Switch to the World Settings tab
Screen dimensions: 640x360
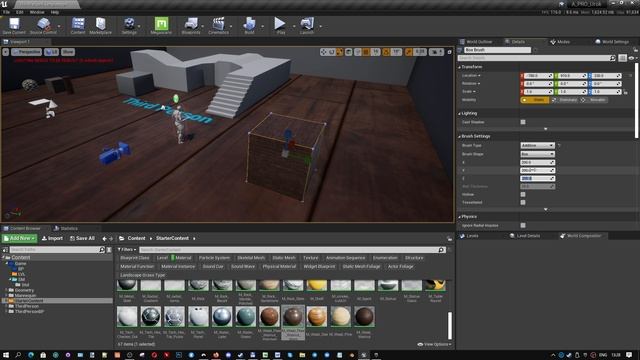612,42
